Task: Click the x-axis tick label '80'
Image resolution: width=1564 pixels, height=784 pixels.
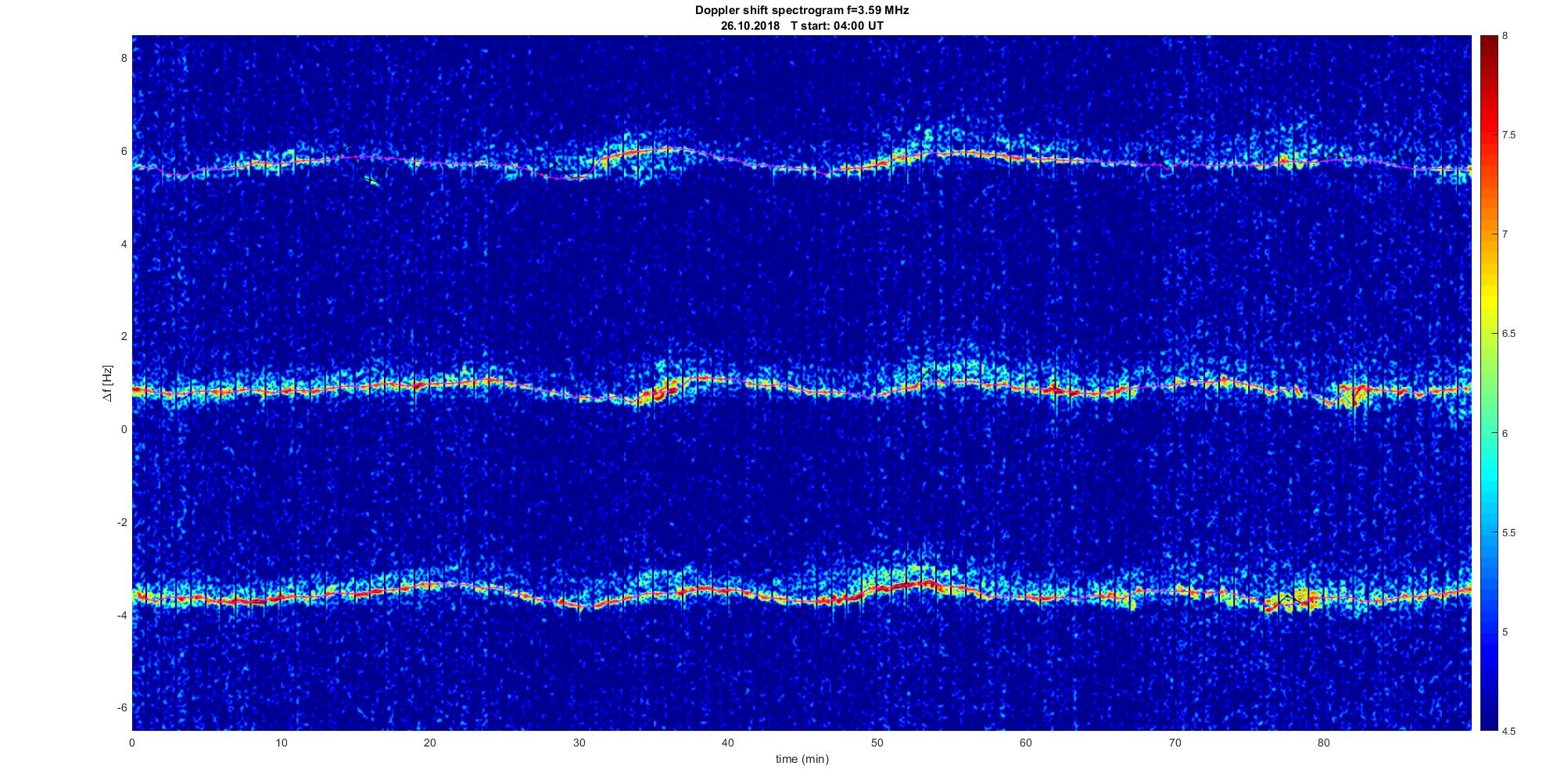Action: point(1324,743)
